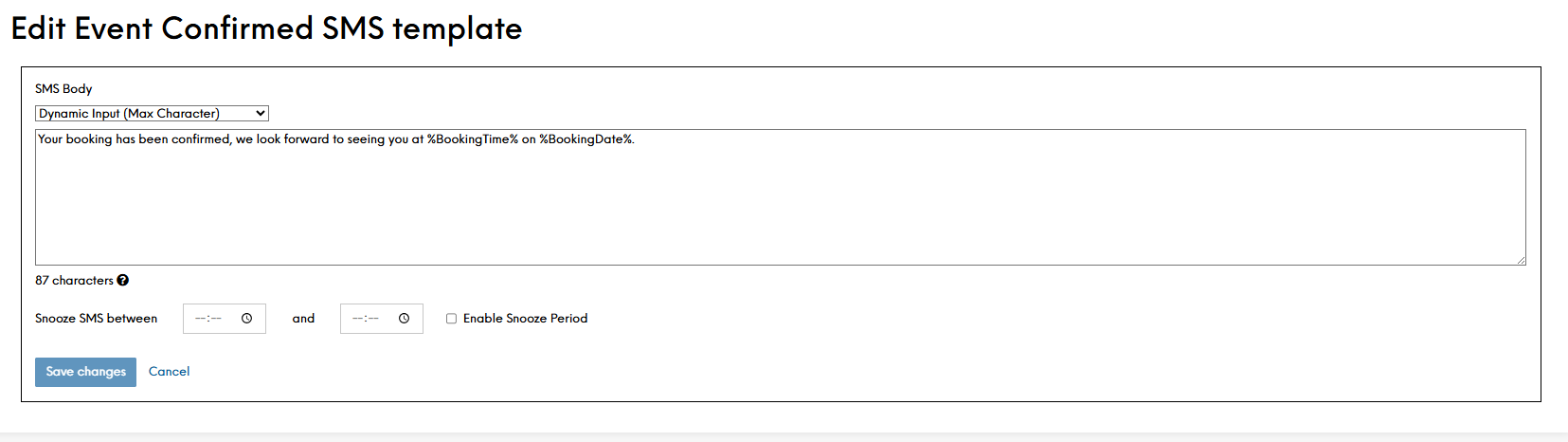Click the "Enable Snooze Period" label text

click(525, 319)
